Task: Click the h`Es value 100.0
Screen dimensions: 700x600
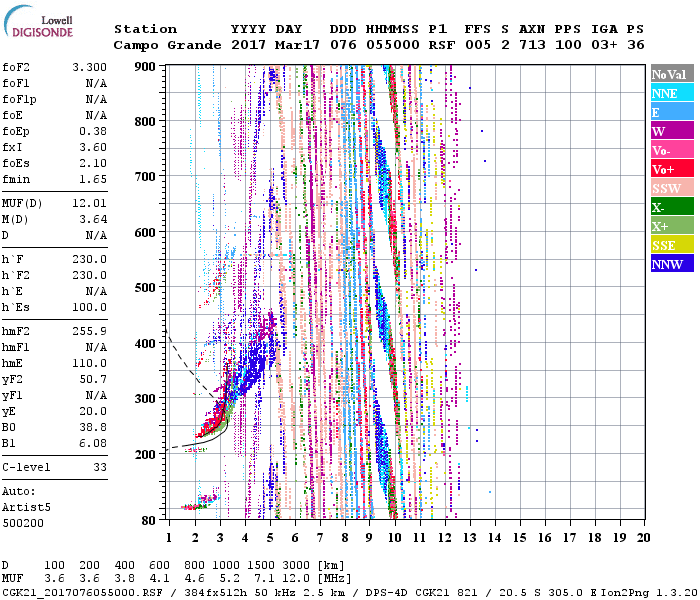Action: point(90,308)
